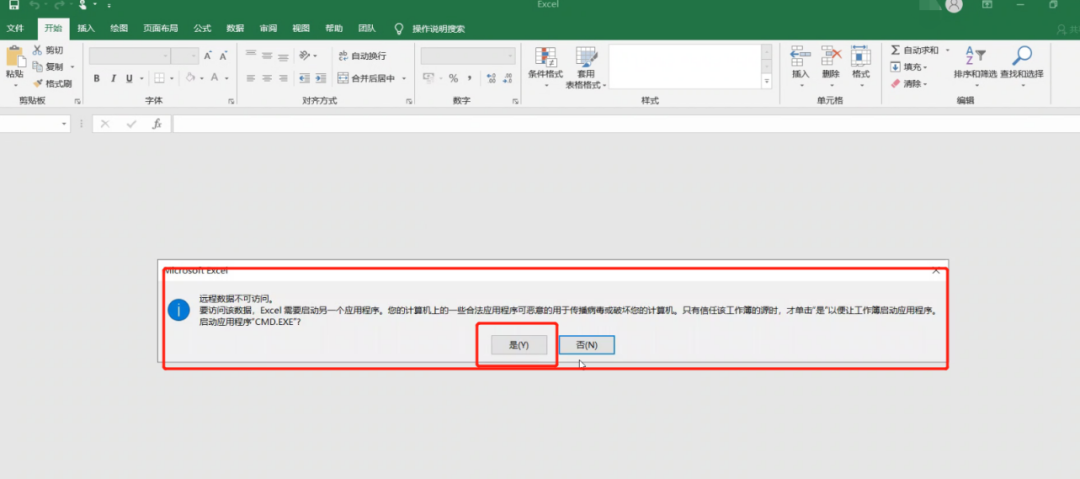Click the Increase Indent icon

pyautogui.click(x=322, y=79)
